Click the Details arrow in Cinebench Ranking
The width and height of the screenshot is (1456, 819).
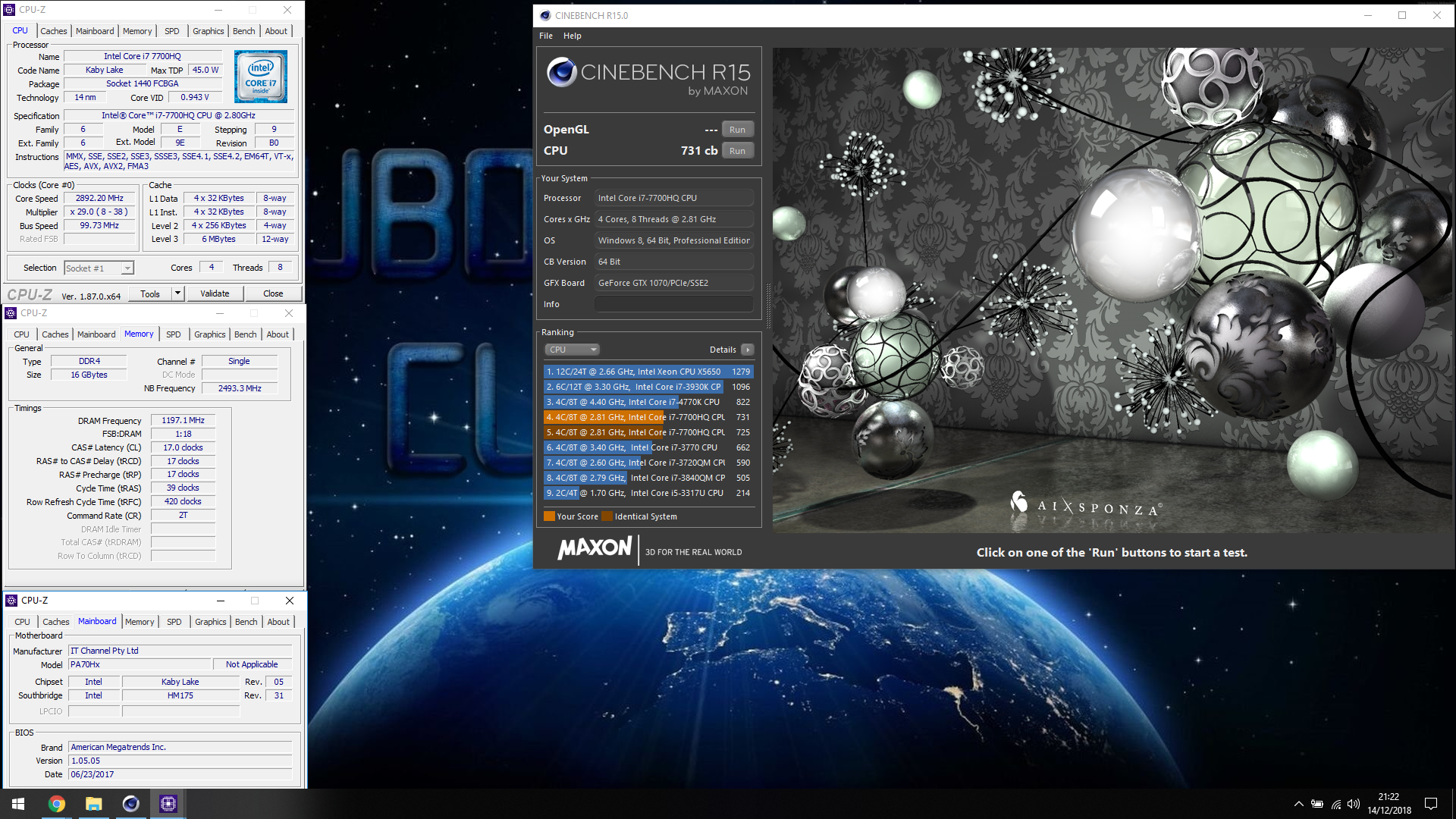(x=748, y=350)
